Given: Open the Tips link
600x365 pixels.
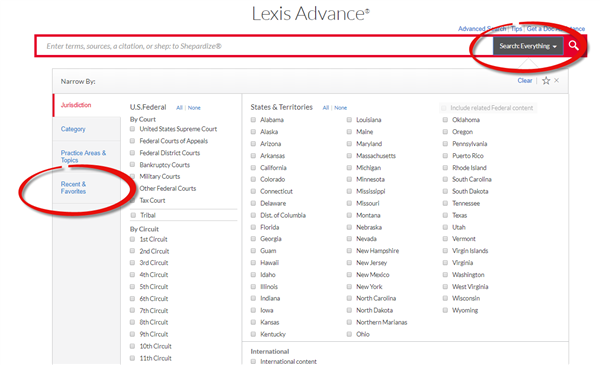Looking at the screenshot, I should click(516, 29).
